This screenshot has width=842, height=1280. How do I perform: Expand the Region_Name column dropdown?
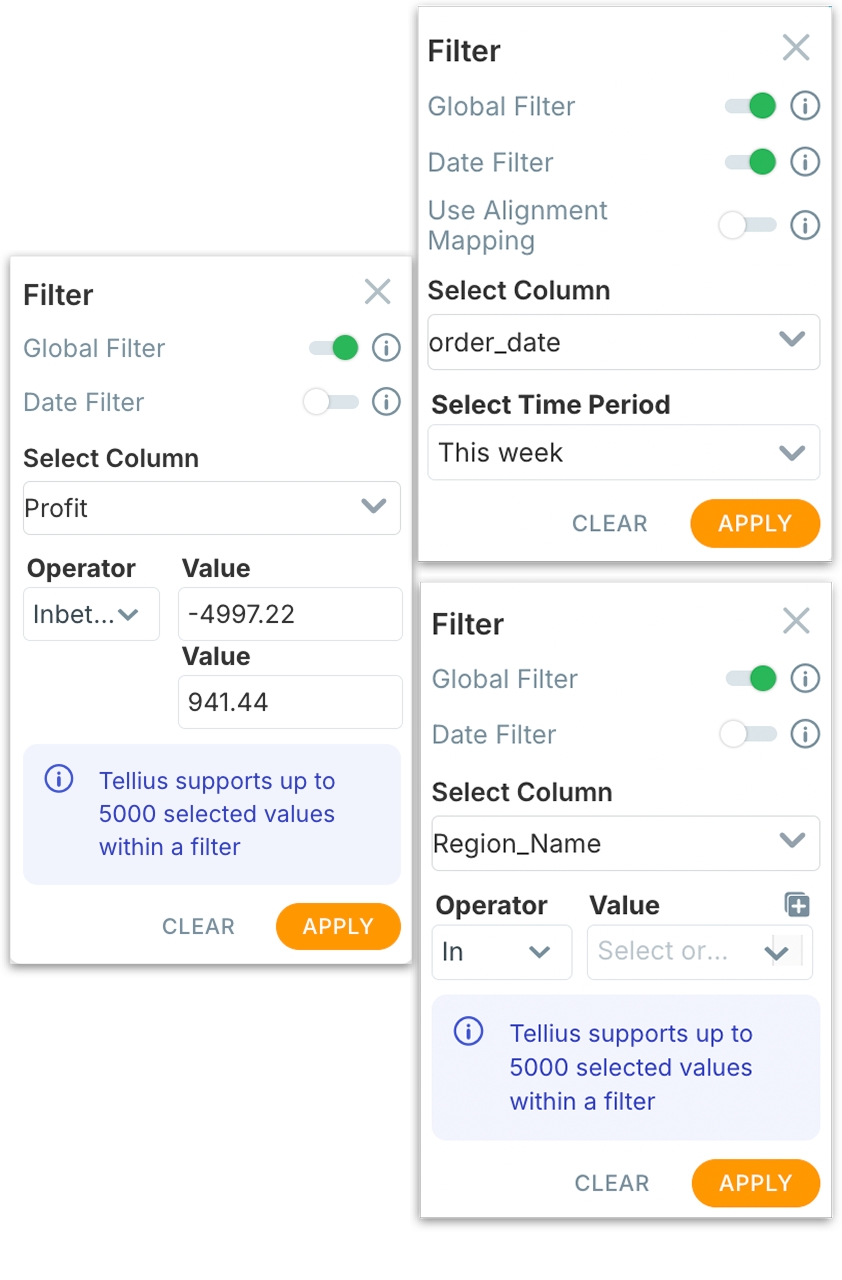[625, 843]
